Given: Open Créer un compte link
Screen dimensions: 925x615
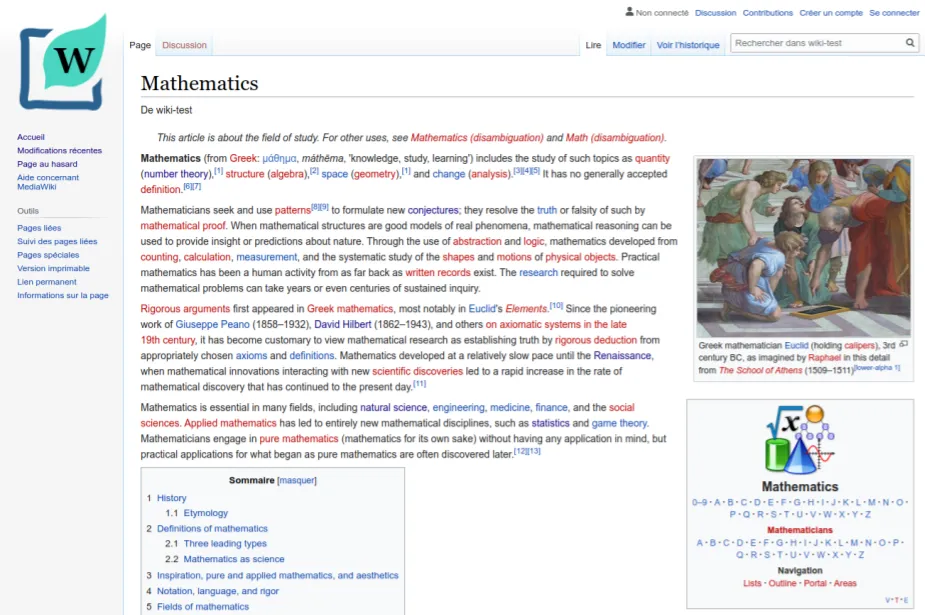Looking at the screenshot, I should click(830, 13).
